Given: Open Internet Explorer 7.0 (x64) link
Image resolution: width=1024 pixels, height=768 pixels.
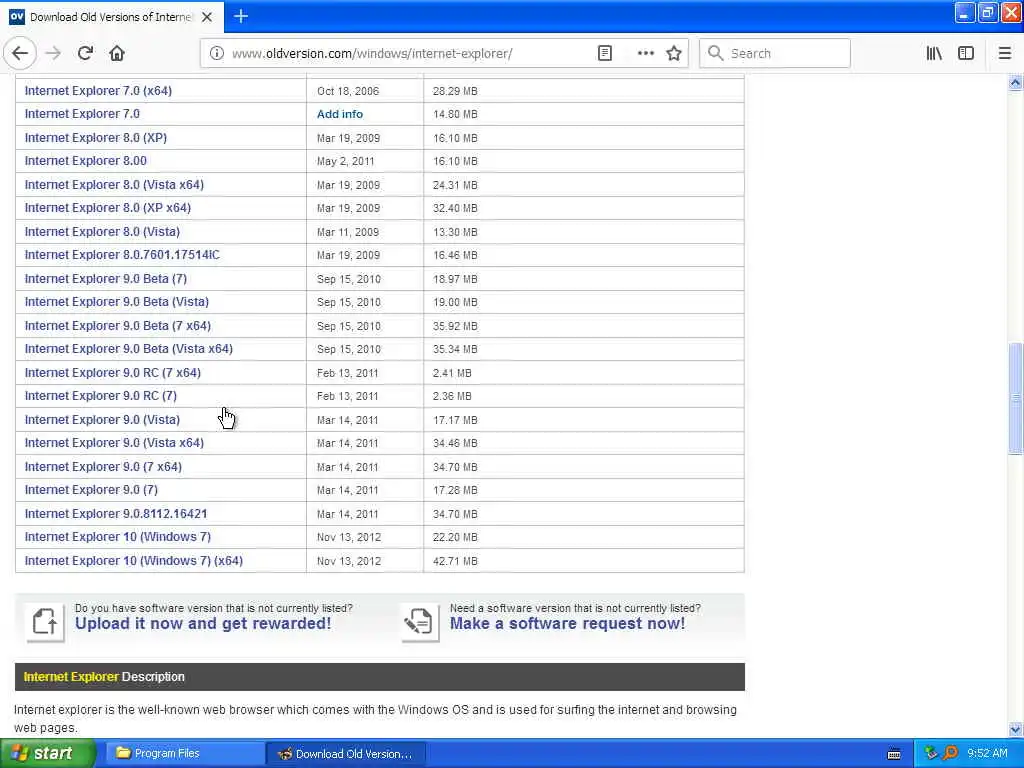Looking at the screenshot, I should pos(98,91).
